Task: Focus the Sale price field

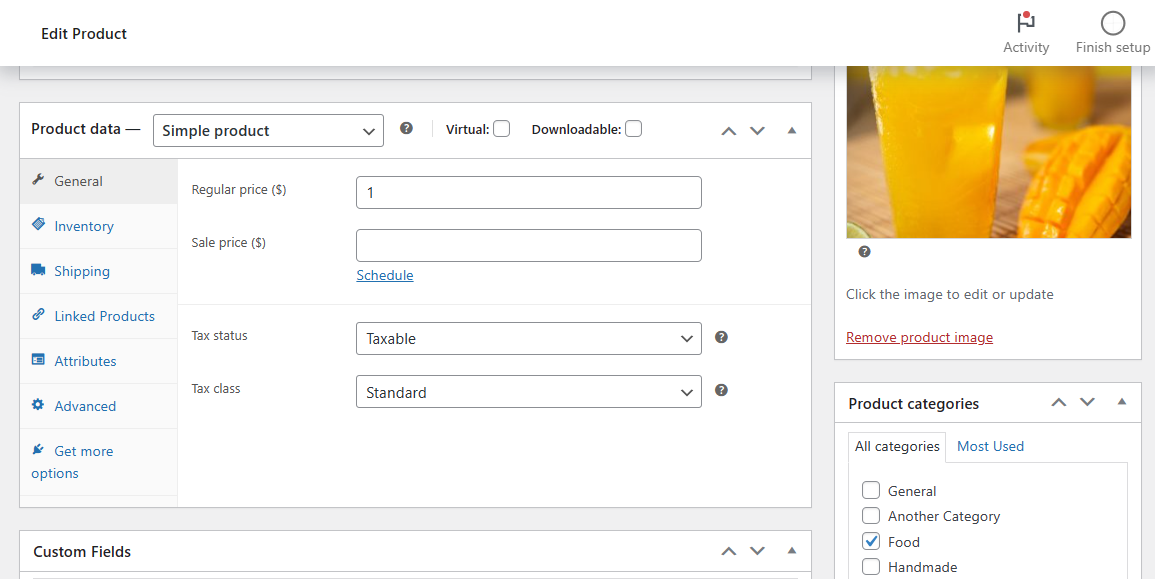Action: click(x=529, y=245)
